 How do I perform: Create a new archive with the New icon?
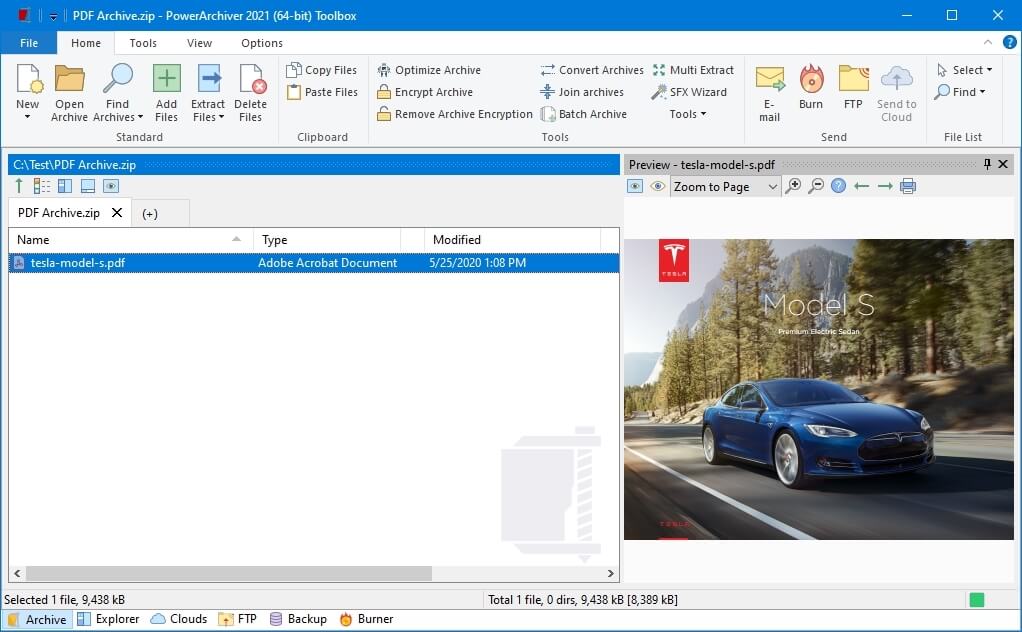tap(28, 79)
